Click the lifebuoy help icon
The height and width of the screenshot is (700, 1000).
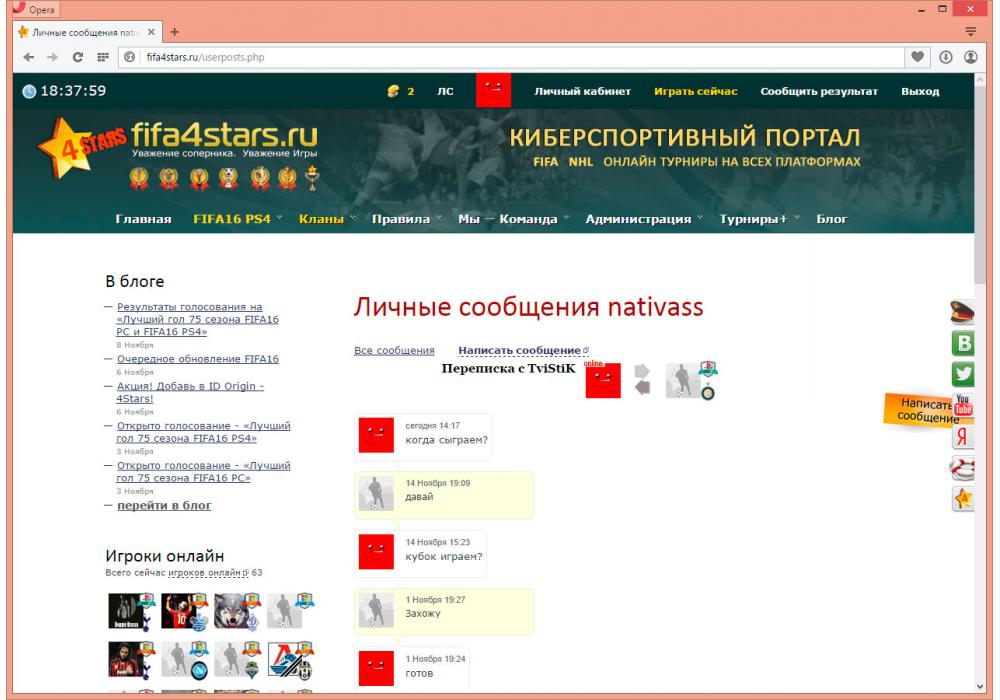[964, 467]
